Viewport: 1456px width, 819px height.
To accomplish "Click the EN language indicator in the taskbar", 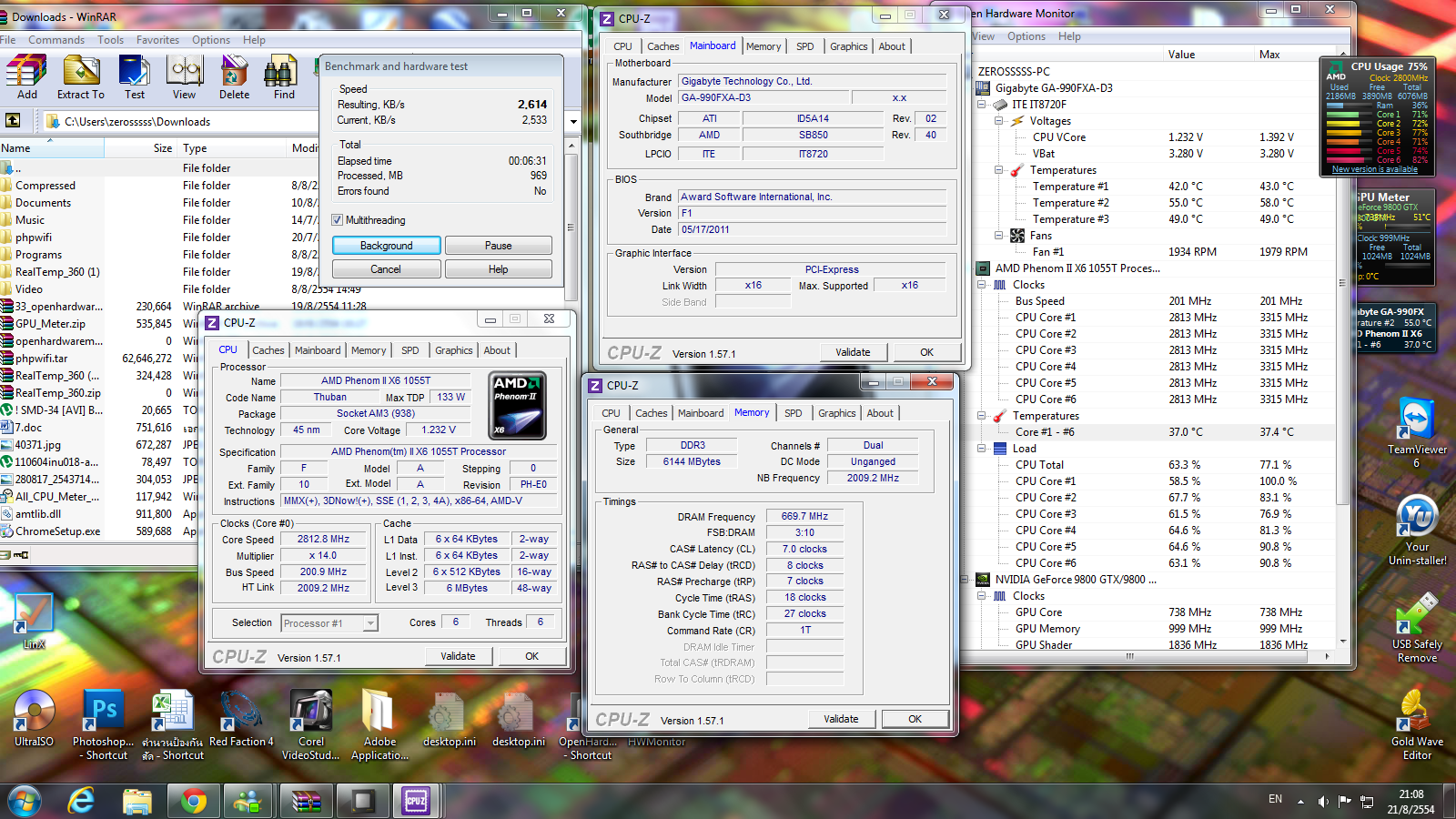I will (1275, 799).
